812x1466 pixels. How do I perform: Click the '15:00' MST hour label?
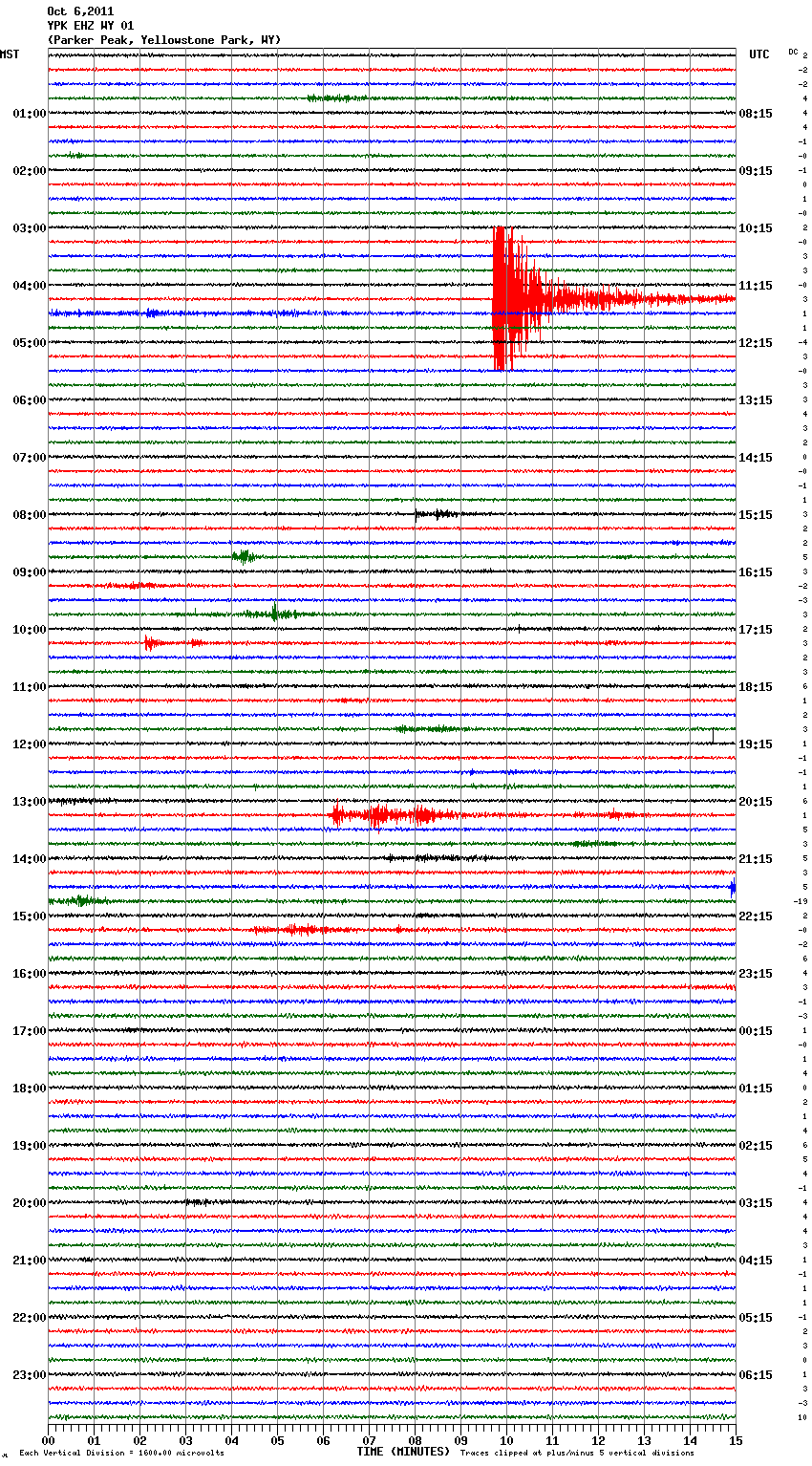(x=30, y=916)
